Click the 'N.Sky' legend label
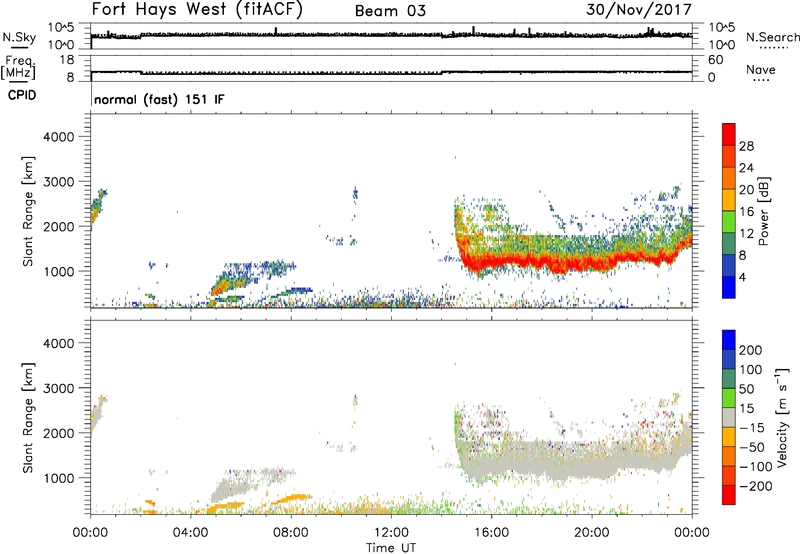This screenshot has width=800, height=554. click(19, 37)
